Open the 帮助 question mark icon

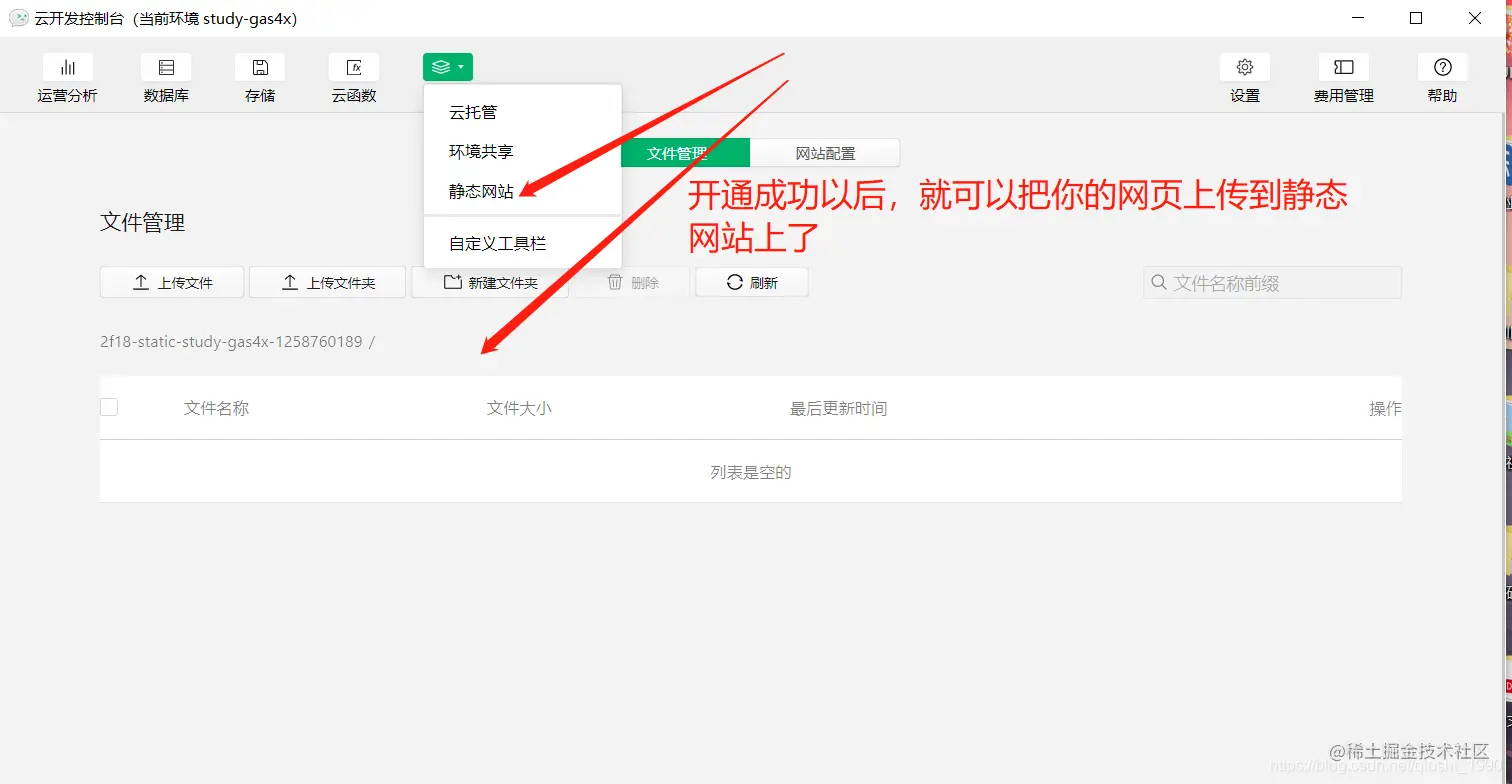[x=1443, y=67]
